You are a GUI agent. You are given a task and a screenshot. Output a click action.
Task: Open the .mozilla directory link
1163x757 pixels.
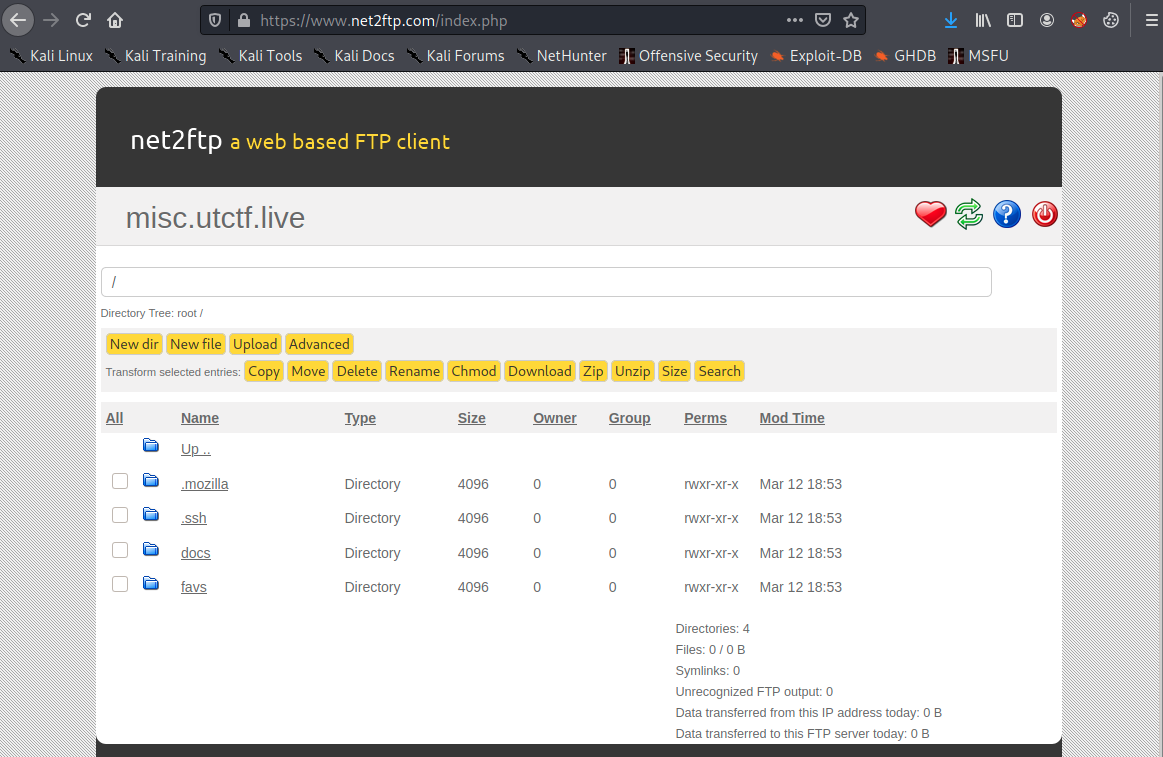205,484
